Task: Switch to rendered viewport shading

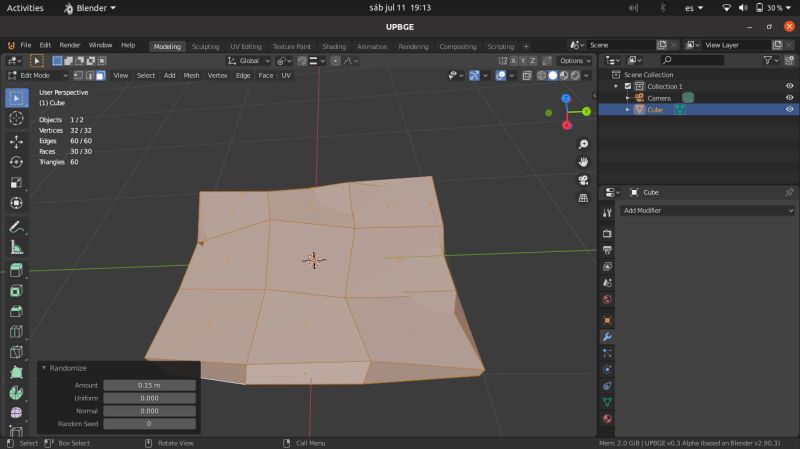Action: [575, 76]
